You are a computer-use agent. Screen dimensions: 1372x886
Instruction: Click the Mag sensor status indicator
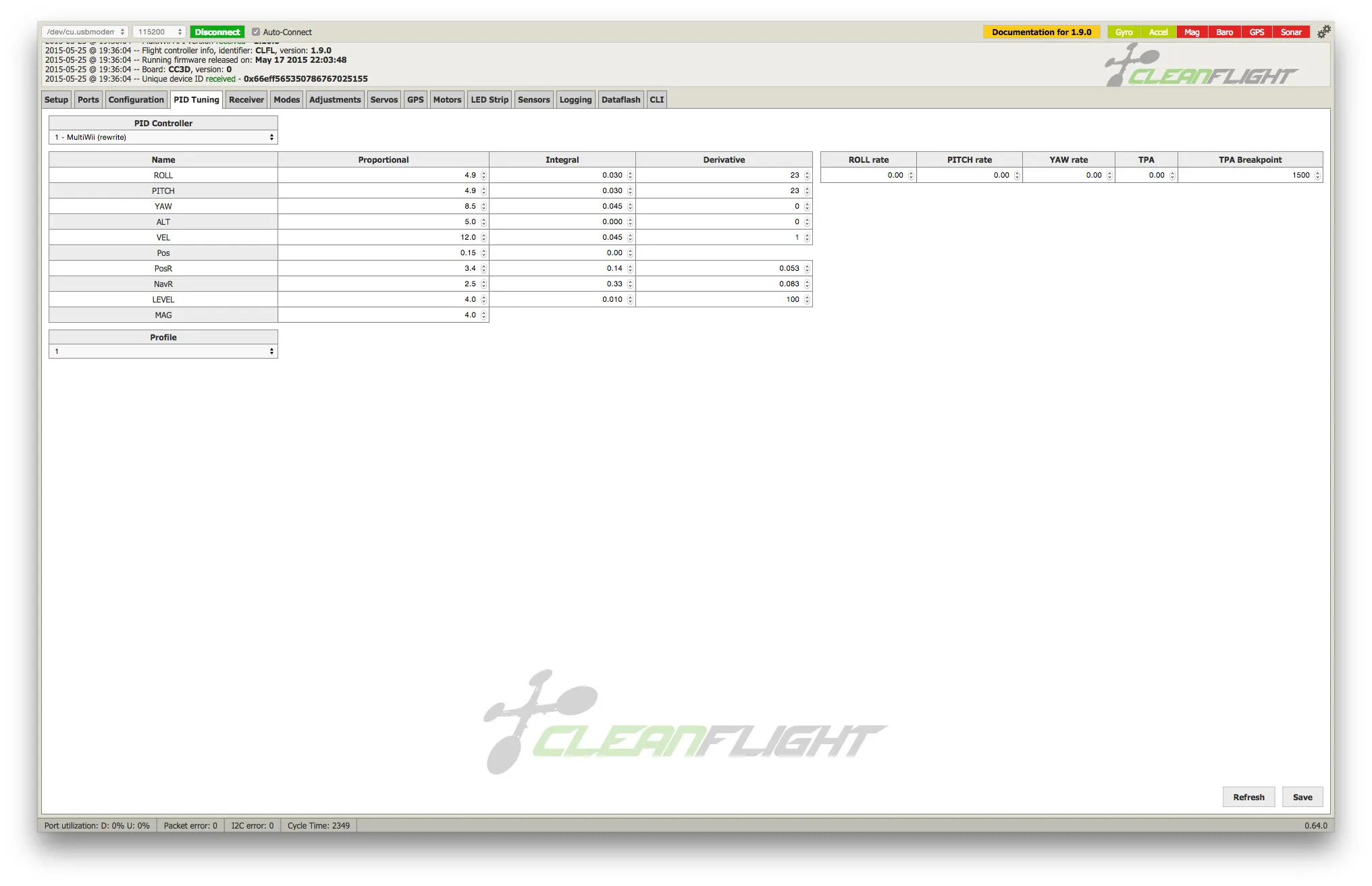1192,32
